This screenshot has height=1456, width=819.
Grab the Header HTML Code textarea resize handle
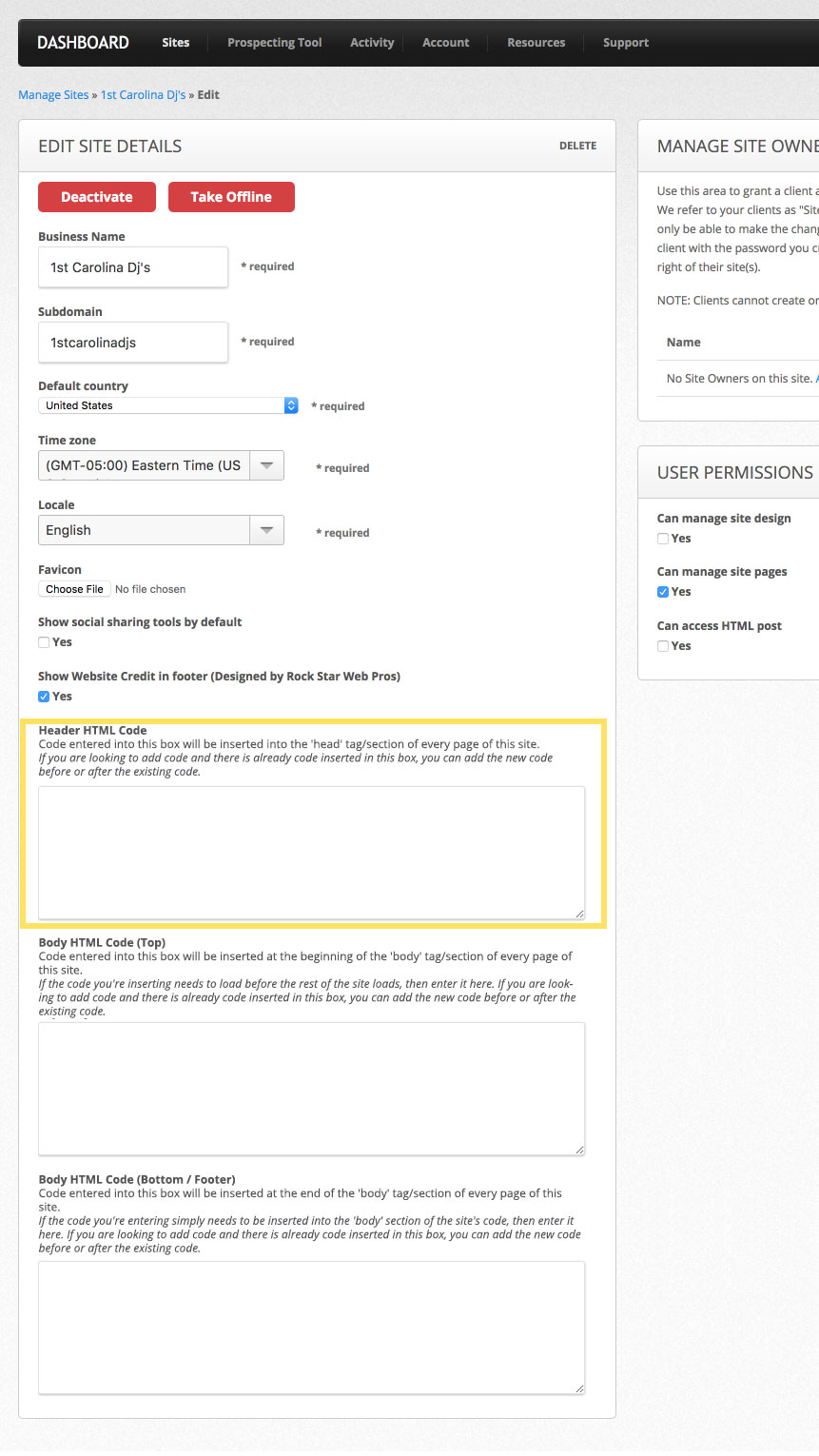coord(579,914)
